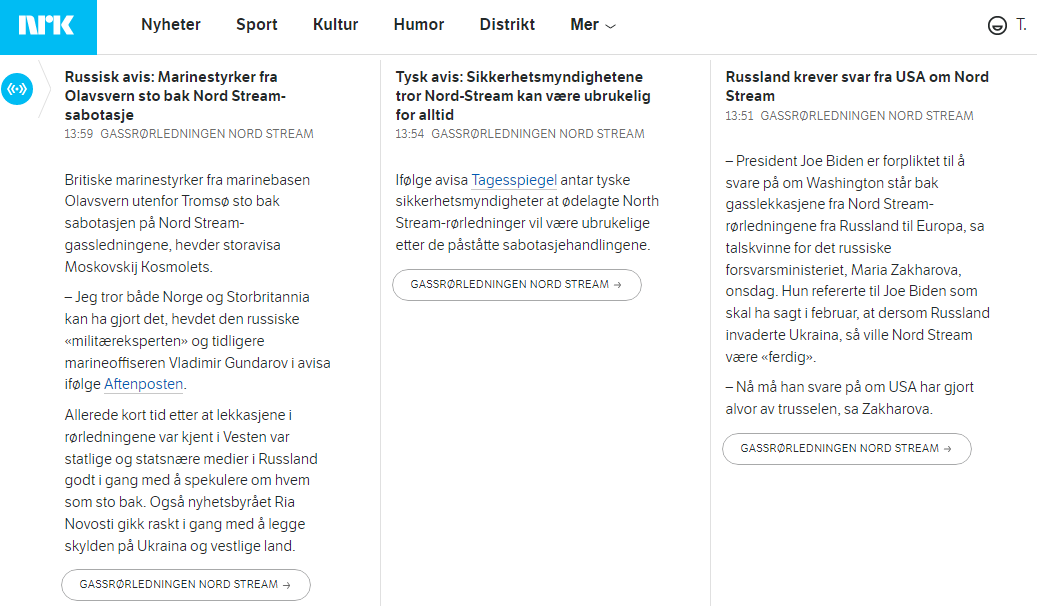Click the NRK logo
Screen dimensions: 1037x606
[x=47, y=26]
